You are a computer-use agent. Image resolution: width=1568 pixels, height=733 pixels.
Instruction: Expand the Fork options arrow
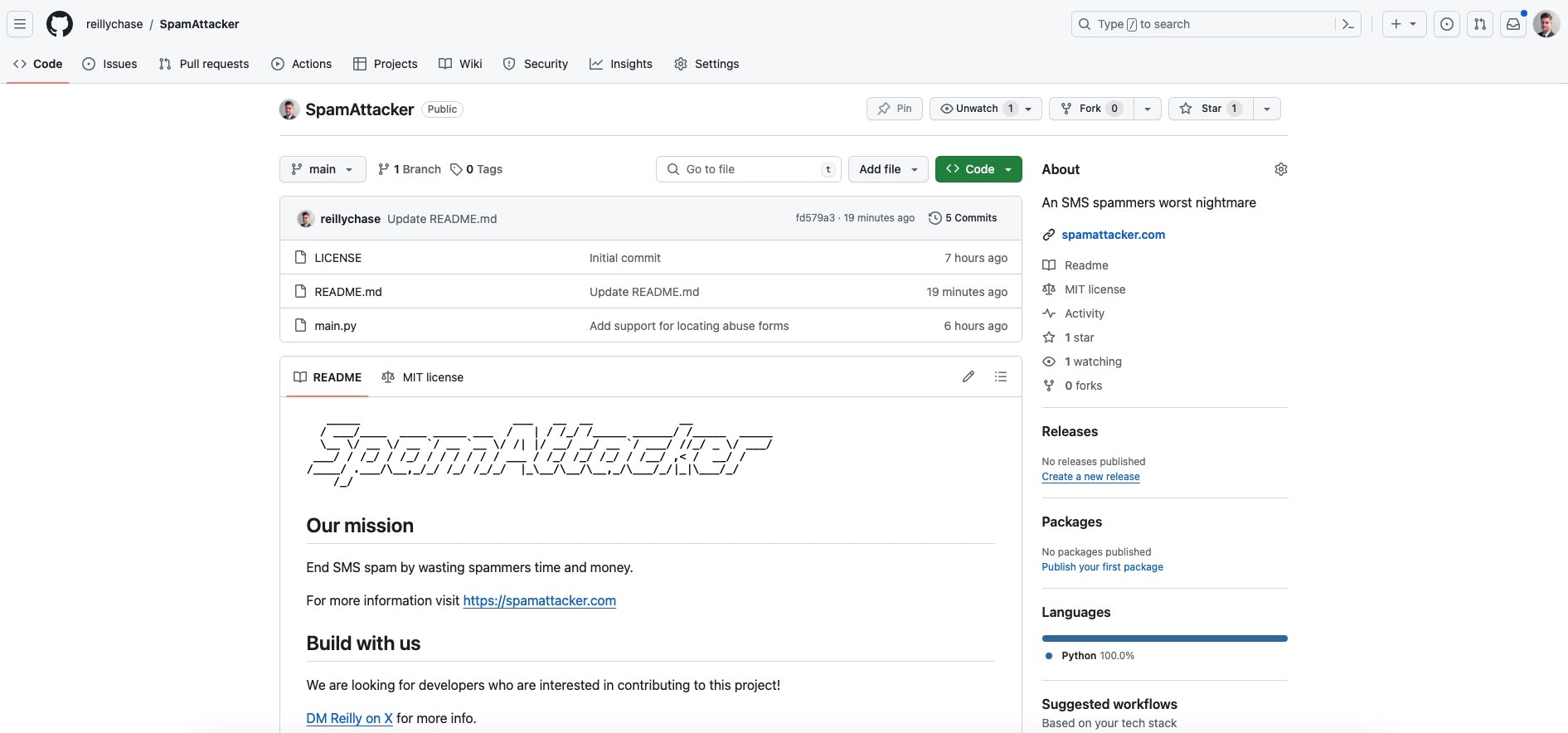(1148, 109)
